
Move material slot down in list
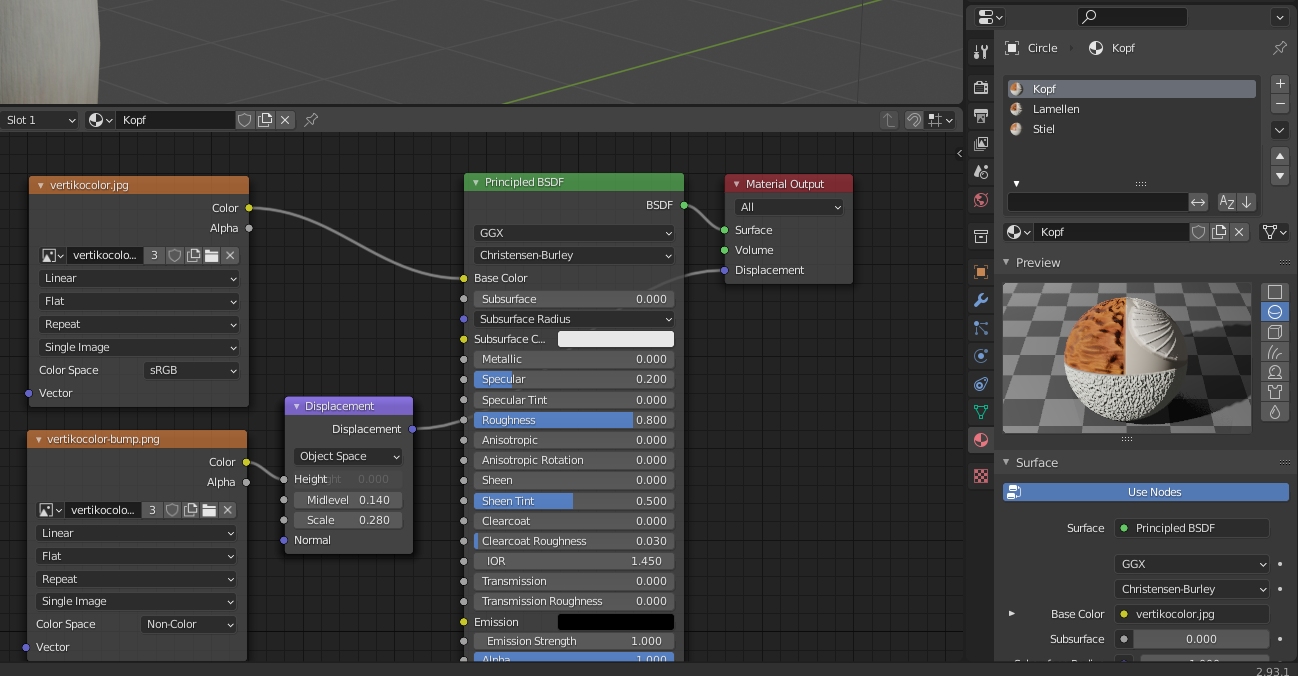point(1279,176)
